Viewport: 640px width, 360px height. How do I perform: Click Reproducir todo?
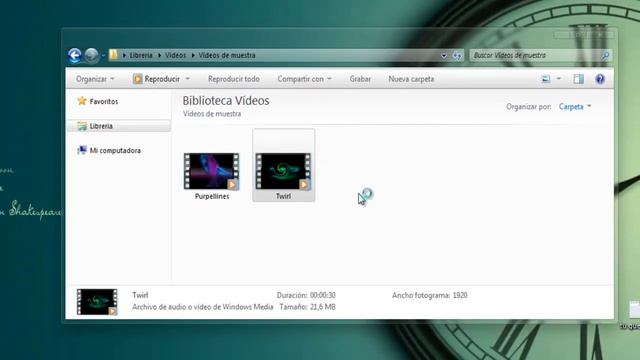pos(234,79)
